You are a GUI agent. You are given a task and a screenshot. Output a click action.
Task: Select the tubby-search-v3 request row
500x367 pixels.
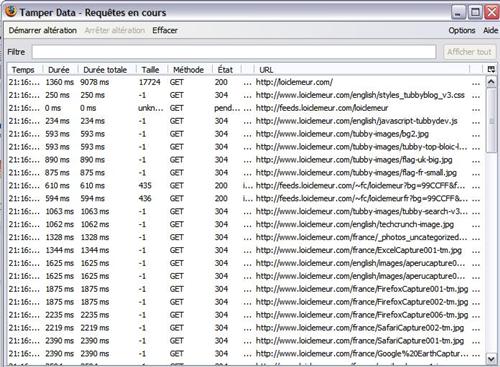pos(245,211)
